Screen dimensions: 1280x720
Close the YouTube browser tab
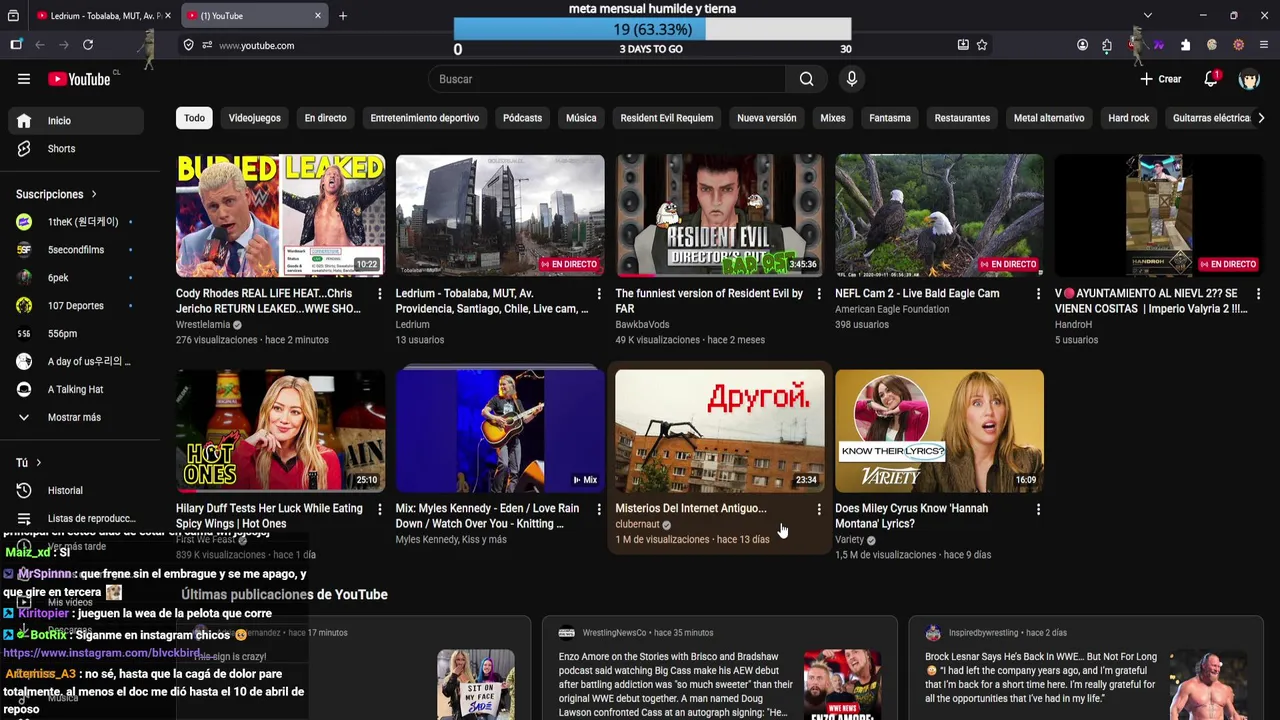click(318, 16)
